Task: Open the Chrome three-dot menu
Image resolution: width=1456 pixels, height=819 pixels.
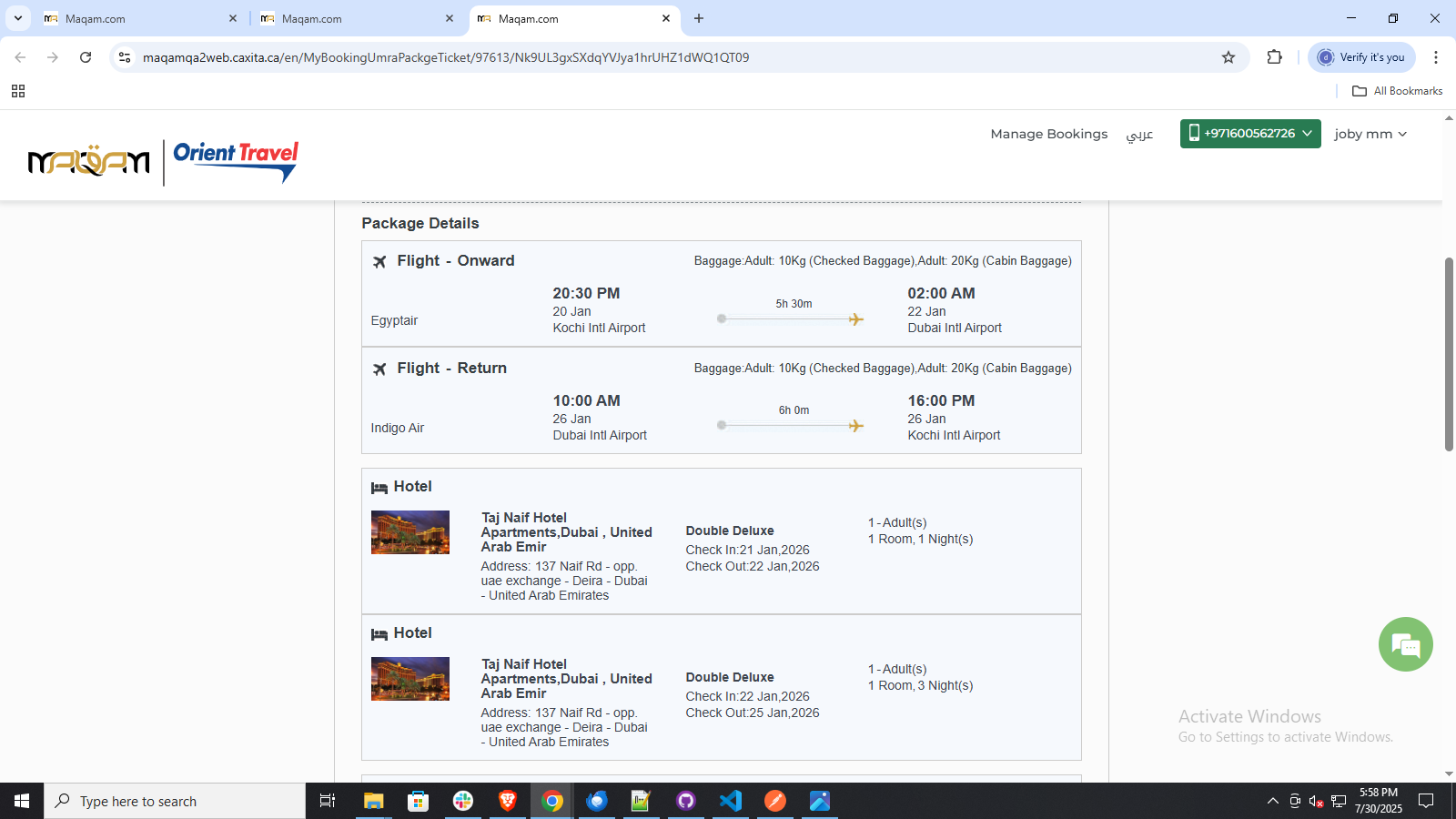Action: (x=1436, y=57)
